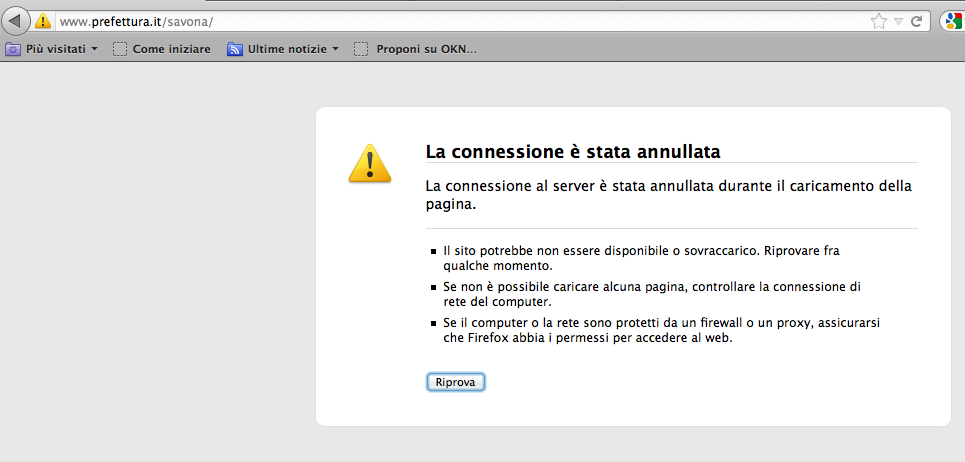Click the Proponi su OKN bookmark icon
The image size is (965, 462).
pos(361,49)
